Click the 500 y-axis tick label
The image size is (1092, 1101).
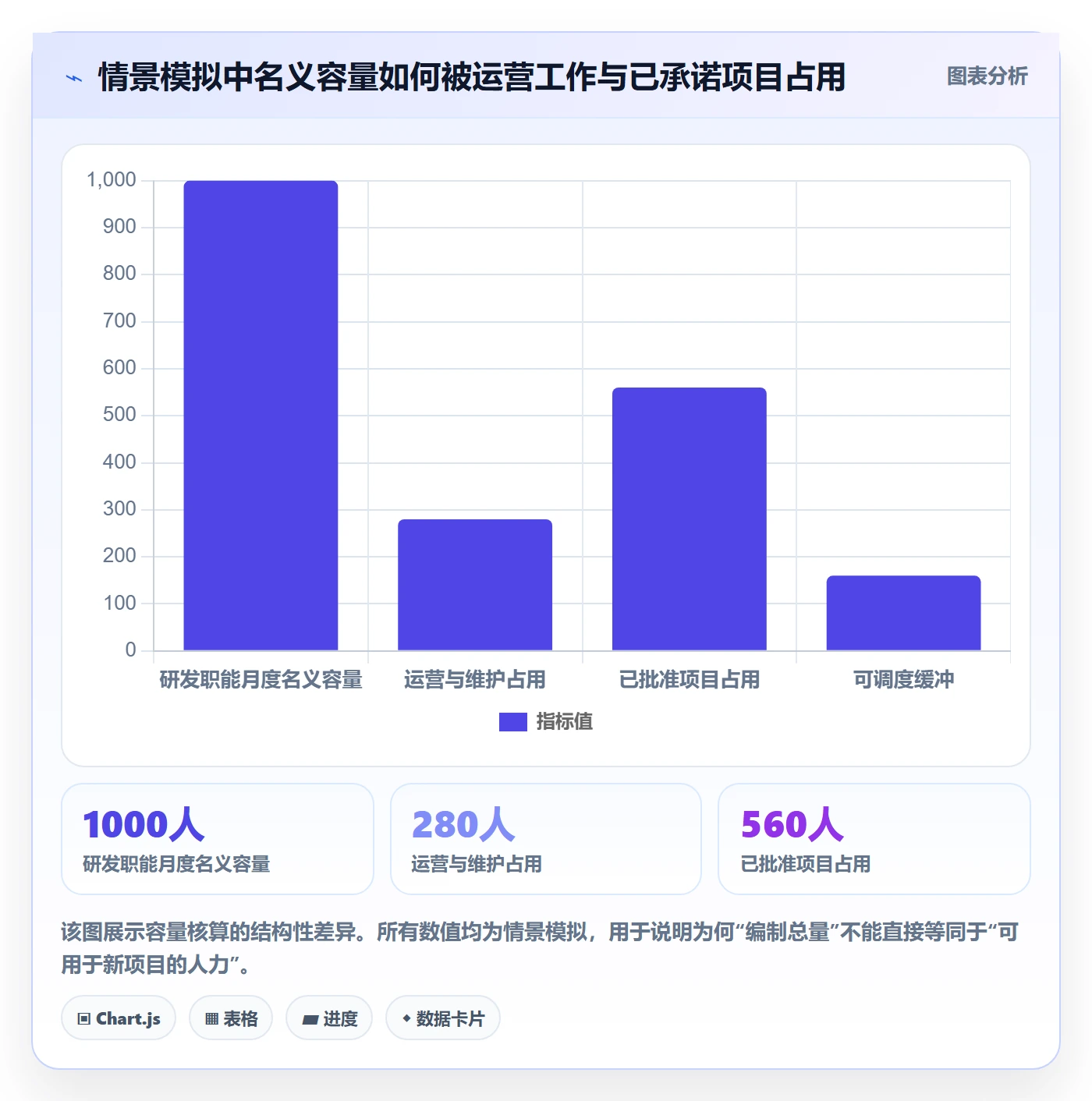point(119,415)
